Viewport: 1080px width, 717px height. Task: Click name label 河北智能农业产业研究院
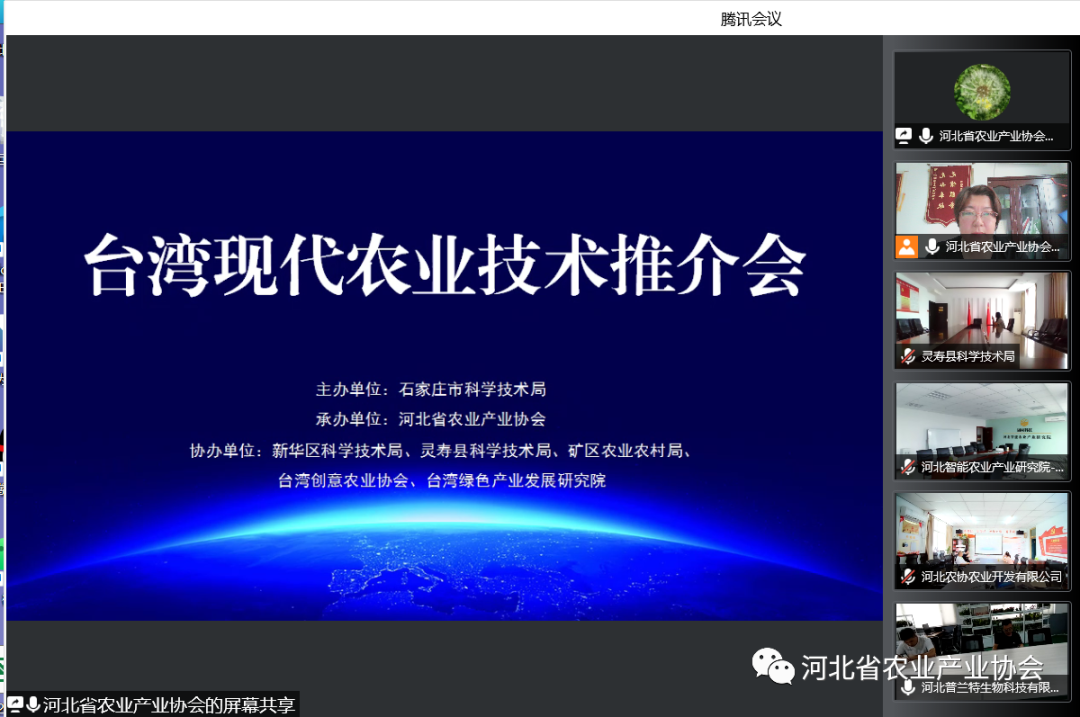pos(993,466)
